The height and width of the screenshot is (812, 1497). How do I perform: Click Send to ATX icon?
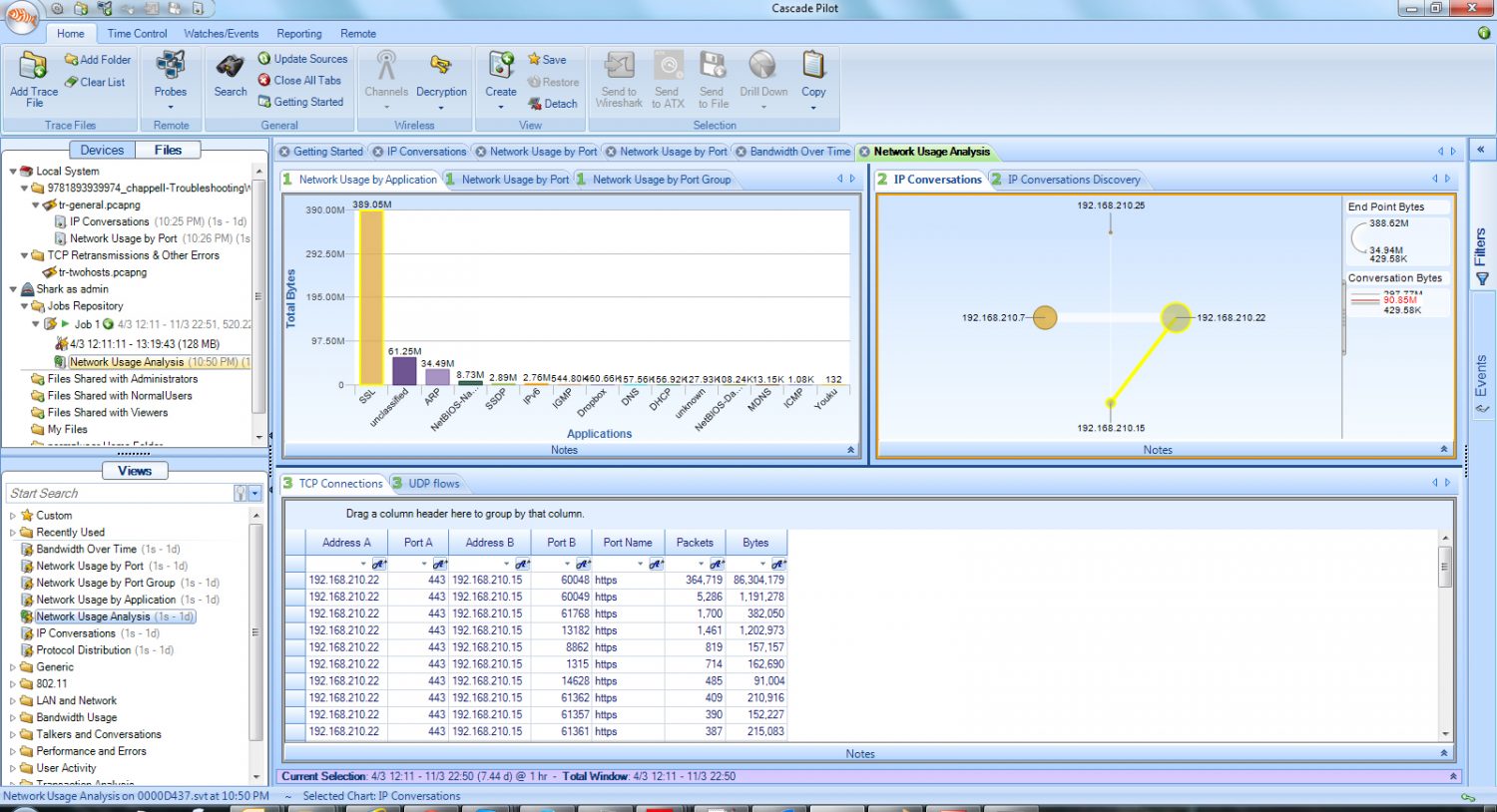(x=669, y=66)
